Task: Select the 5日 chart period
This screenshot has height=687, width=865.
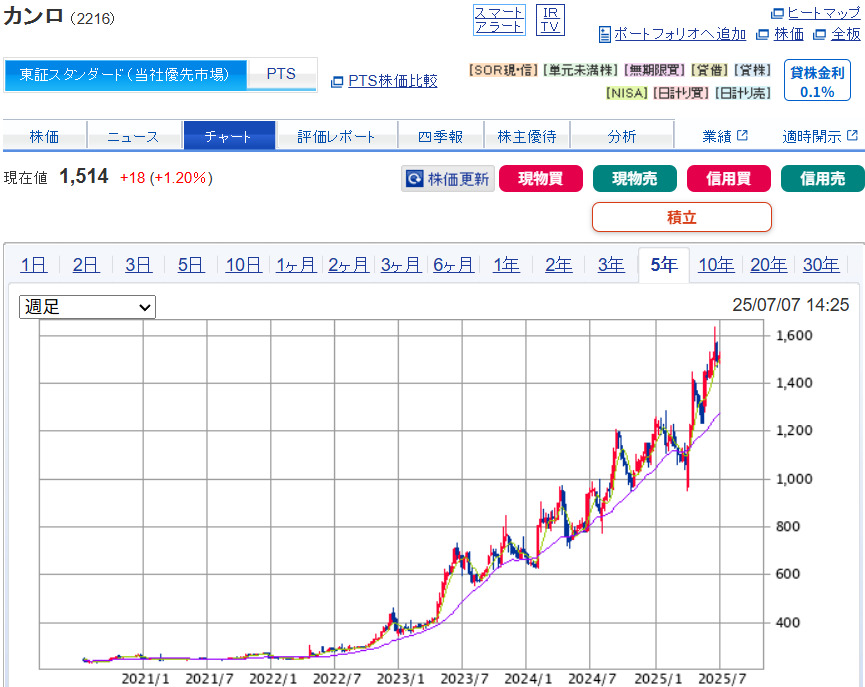Action: click(x=191, y=265)
